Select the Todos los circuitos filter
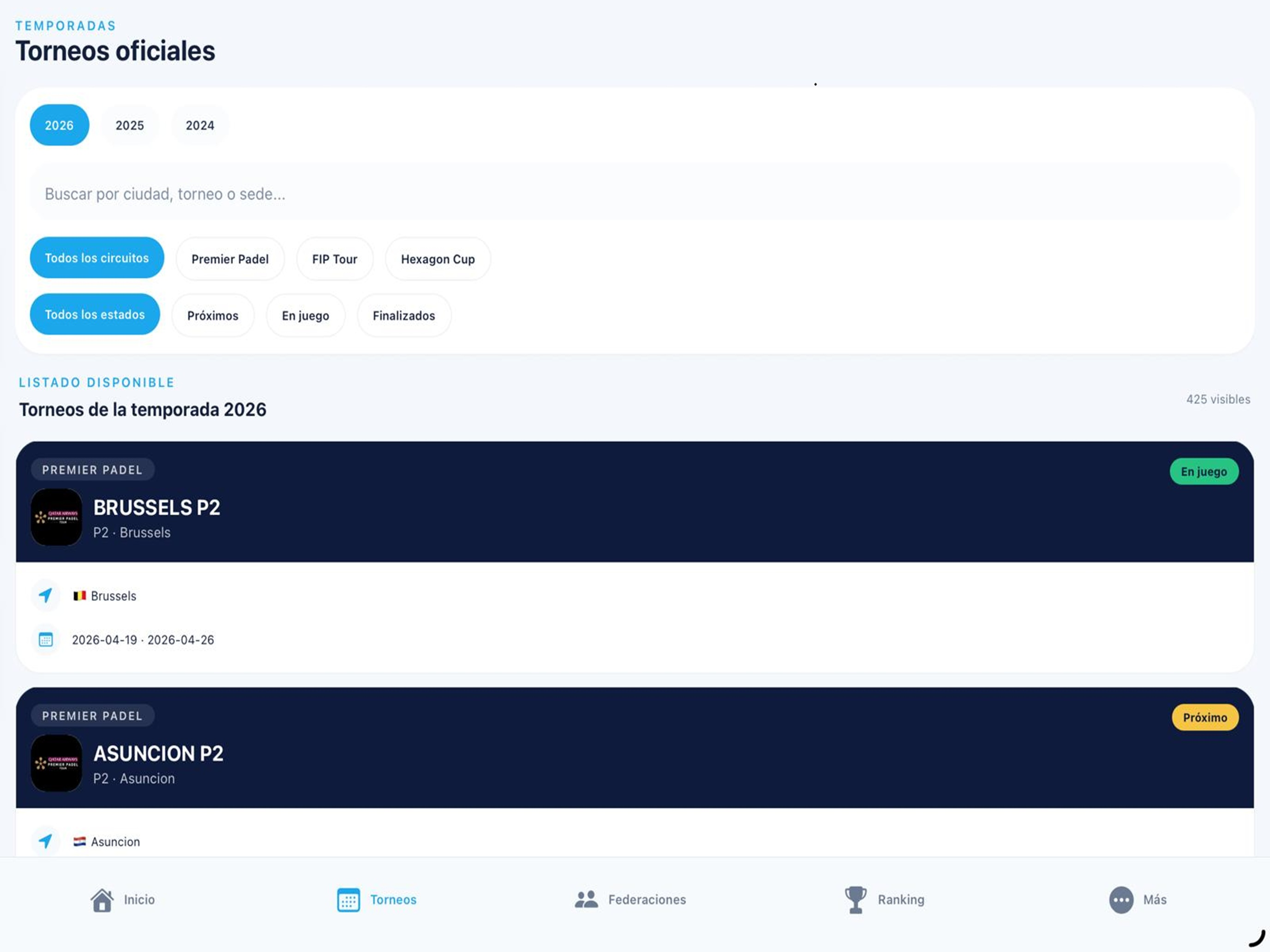The width and height of the screenshot is (1270, 952). tap(97, 258)
